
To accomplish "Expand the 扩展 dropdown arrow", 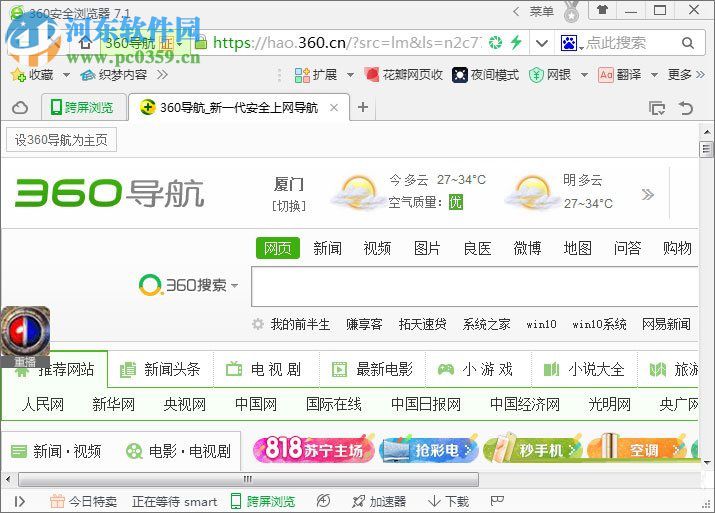I will pos(350,75).
